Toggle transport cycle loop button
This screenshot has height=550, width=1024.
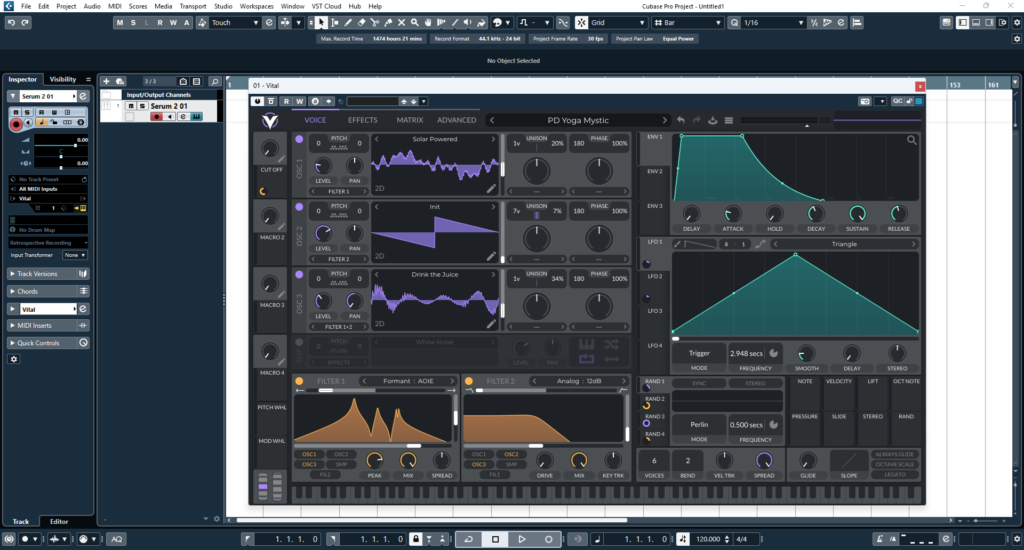[x=468, y=539]
